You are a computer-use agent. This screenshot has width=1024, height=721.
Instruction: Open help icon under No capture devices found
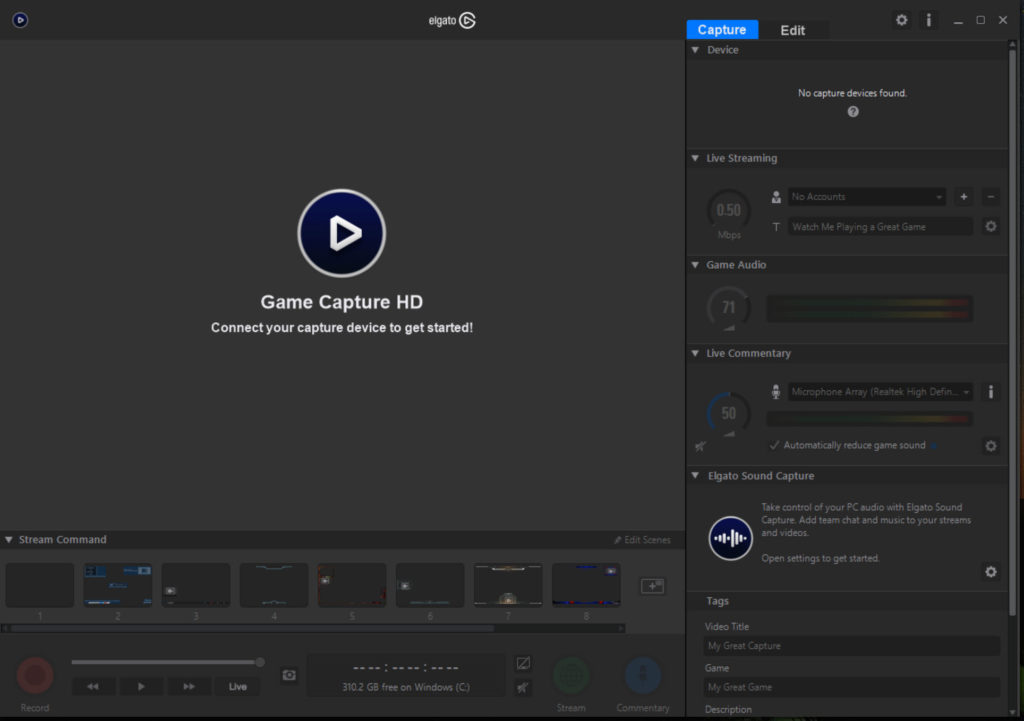click(x=853, y=112)
